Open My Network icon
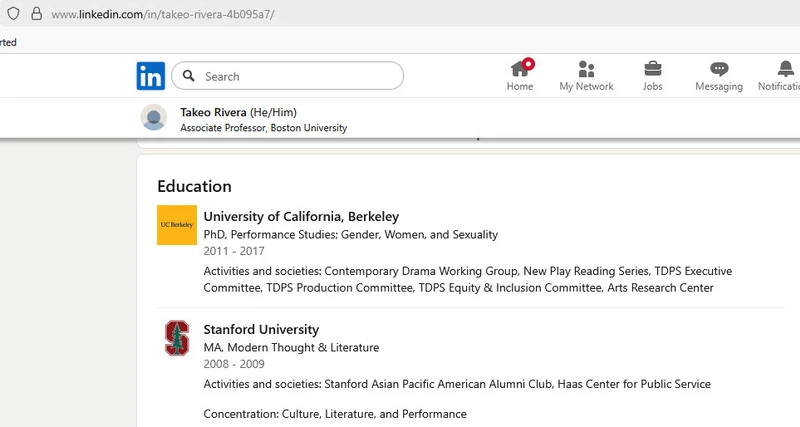This screenshot has width=800, height=427. [x=586, y=69]
